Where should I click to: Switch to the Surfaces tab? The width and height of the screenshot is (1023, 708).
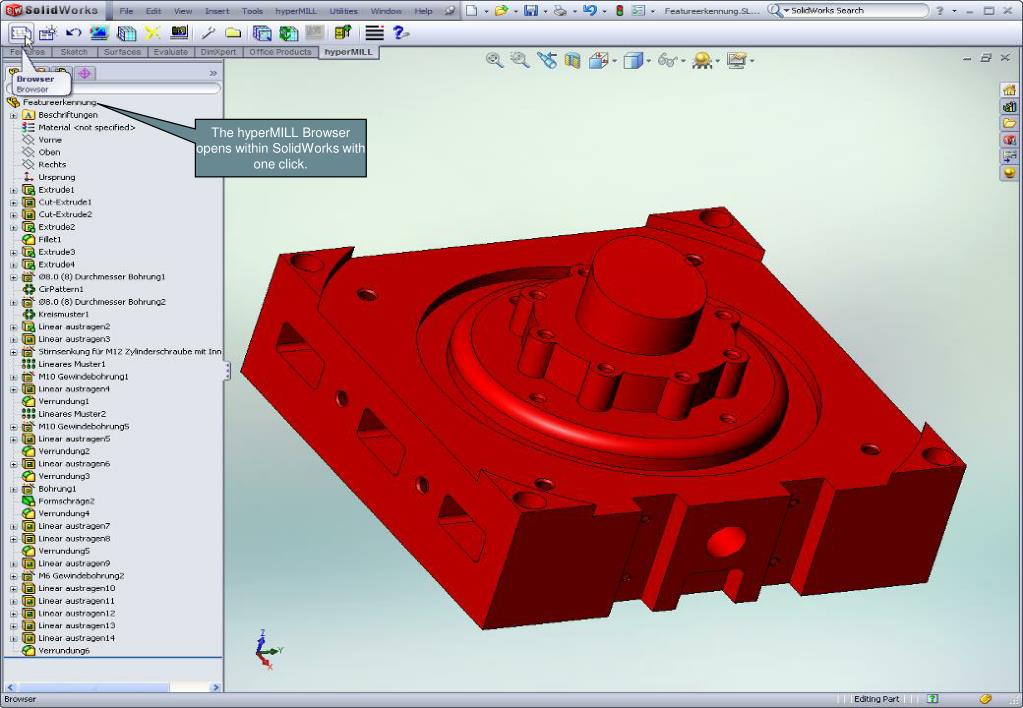click(x=122, y=52)
